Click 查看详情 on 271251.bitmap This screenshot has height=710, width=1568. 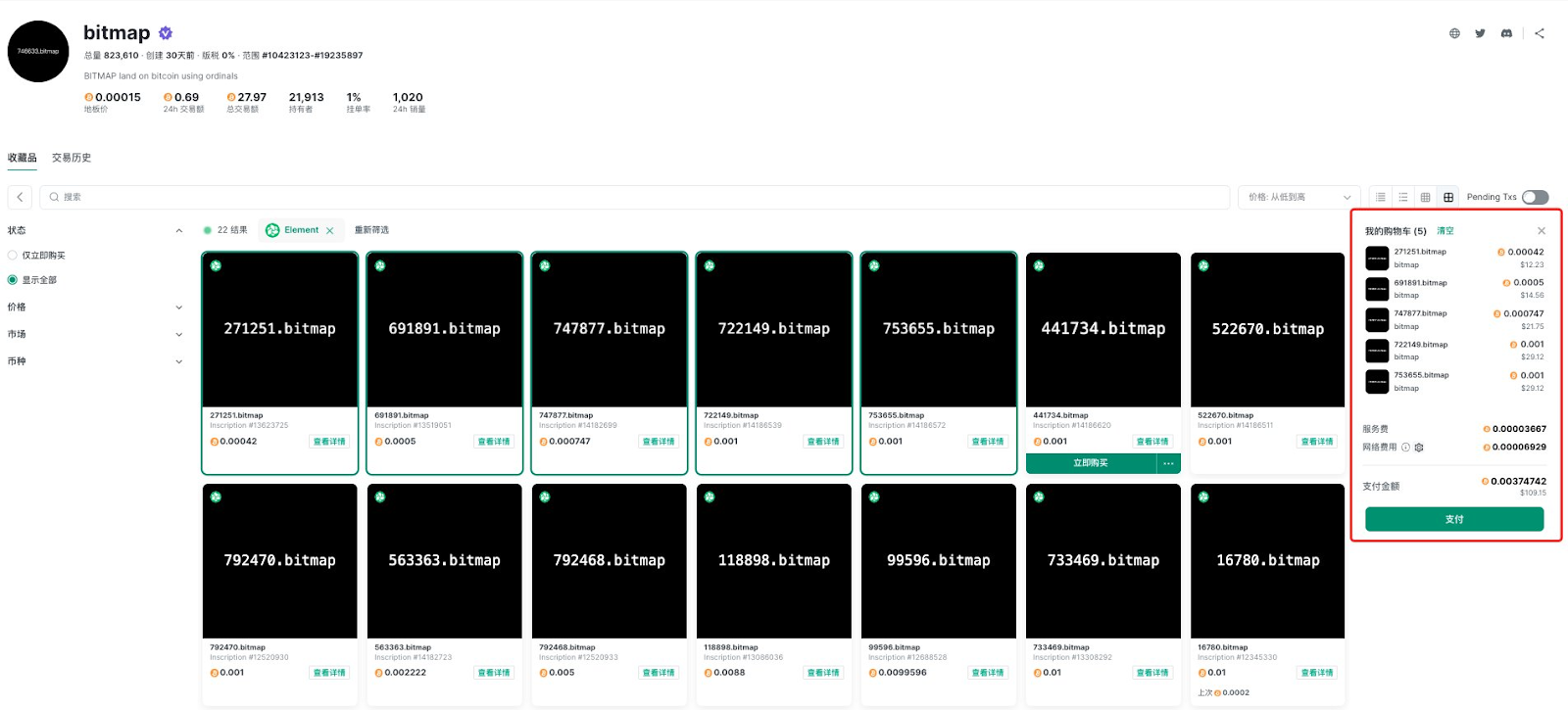(329, 442)
